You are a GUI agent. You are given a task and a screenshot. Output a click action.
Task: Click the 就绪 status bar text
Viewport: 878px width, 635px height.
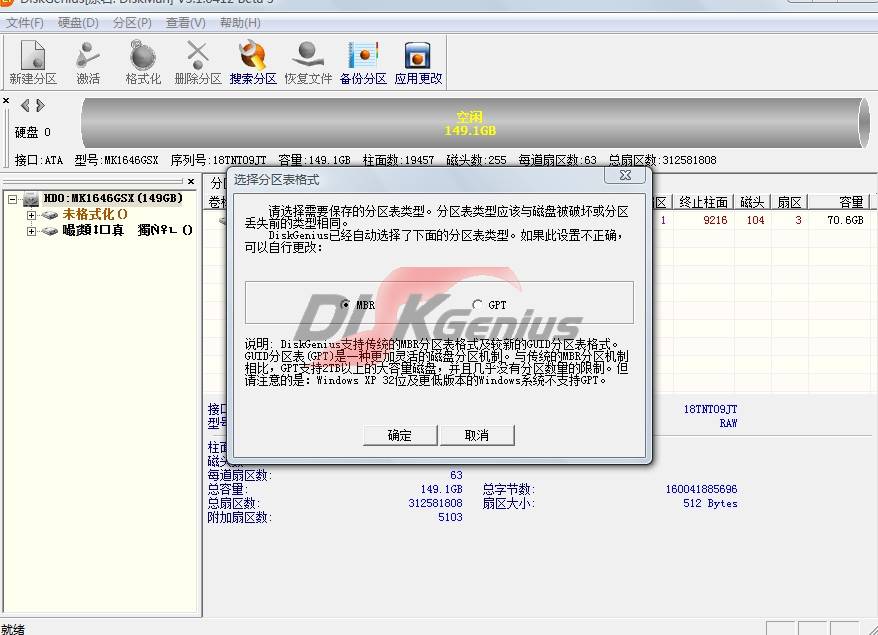12,629
